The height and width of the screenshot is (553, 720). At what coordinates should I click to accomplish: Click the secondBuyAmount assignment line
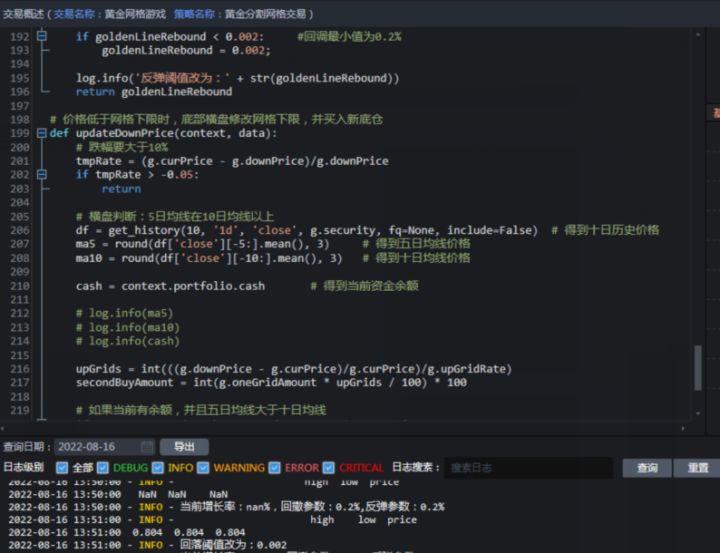(271, 383)
